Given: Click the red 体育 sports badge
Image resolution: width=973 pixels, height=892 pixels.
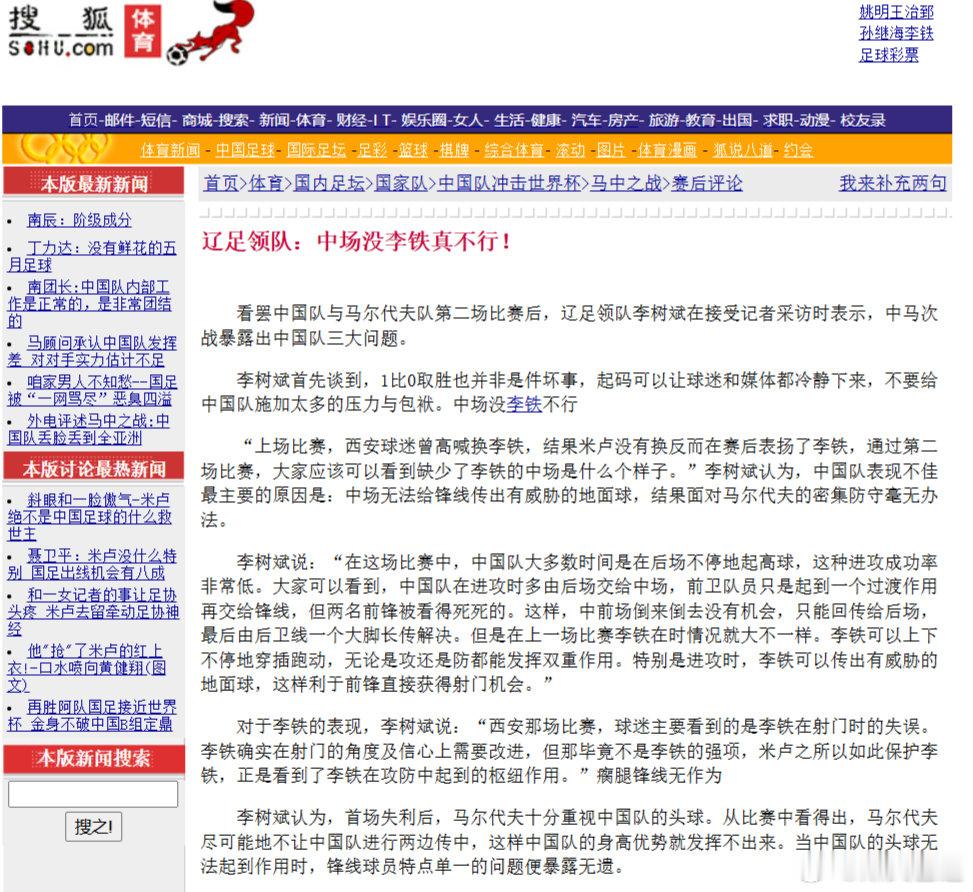Looking at the screenshot, I should click(143, 31).
